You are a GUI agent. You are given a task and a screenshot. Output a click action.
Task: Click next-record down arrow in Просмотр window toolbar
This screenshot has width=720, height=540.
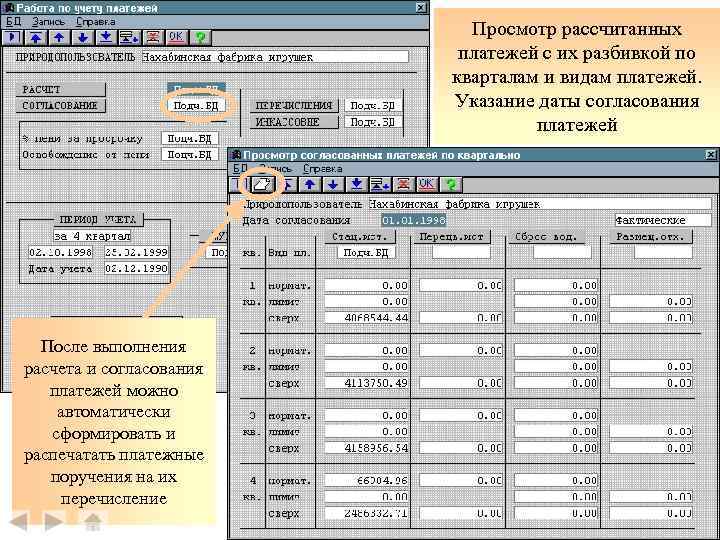coord(333,185)
